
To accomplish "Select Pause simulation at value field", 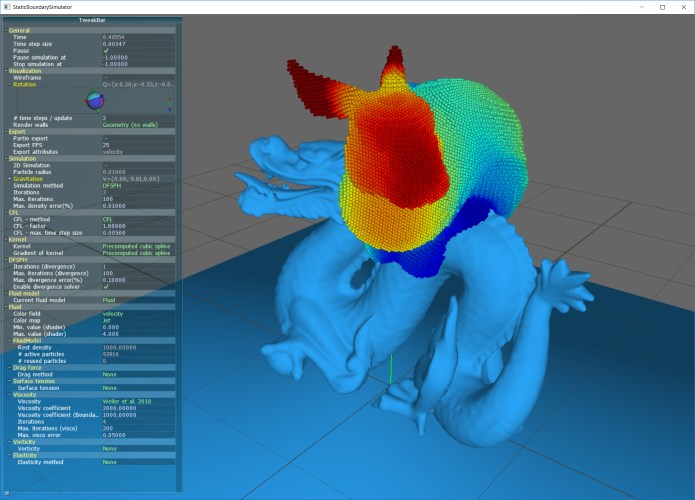I will coord(139,58).
